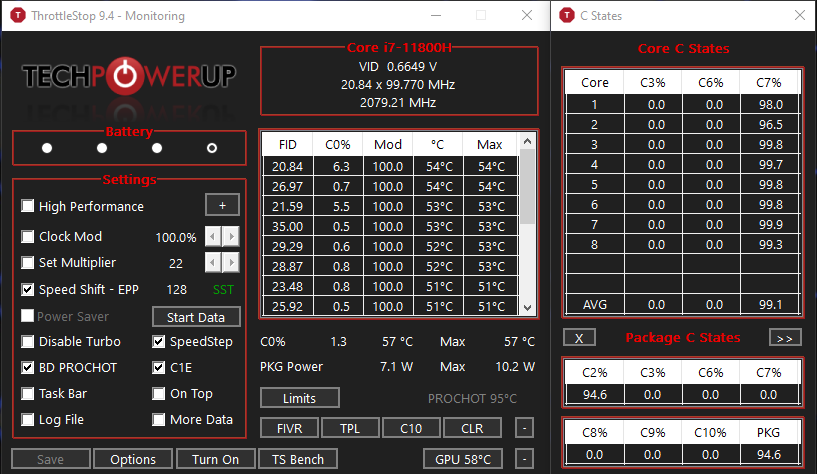Click the FID column header
817x474 pixels.
[x=288, y=144]
